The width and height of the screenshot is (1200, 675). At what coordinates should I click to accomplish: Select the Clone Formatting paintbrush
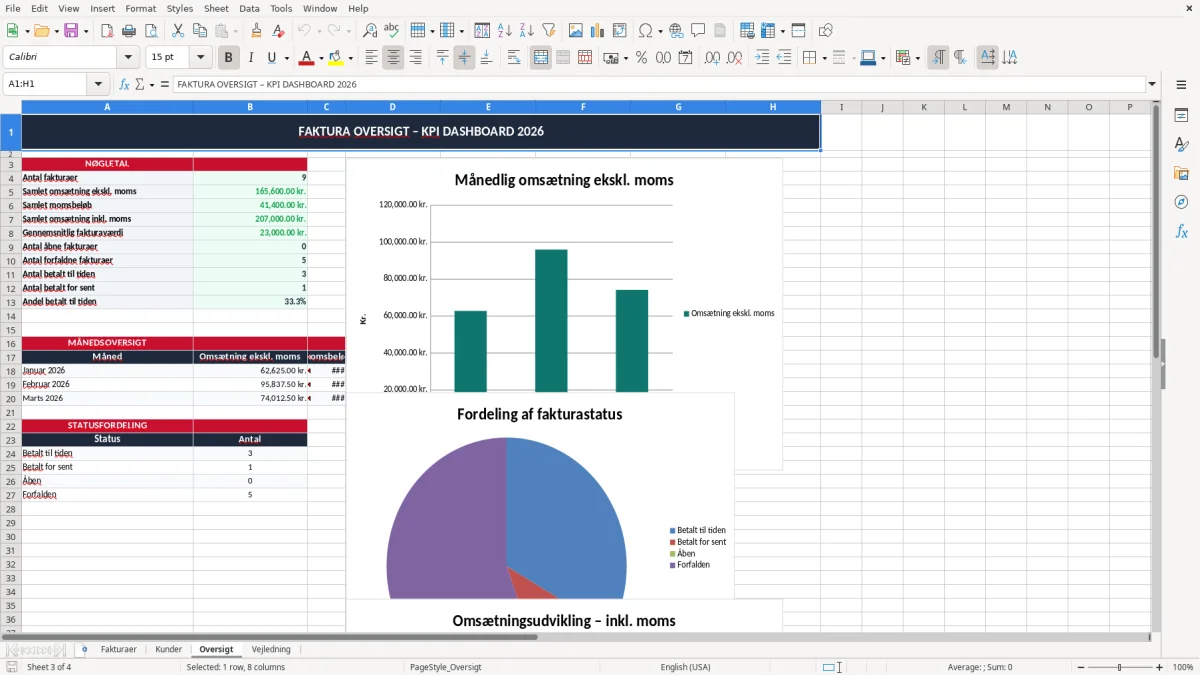[x=257, y=31]
